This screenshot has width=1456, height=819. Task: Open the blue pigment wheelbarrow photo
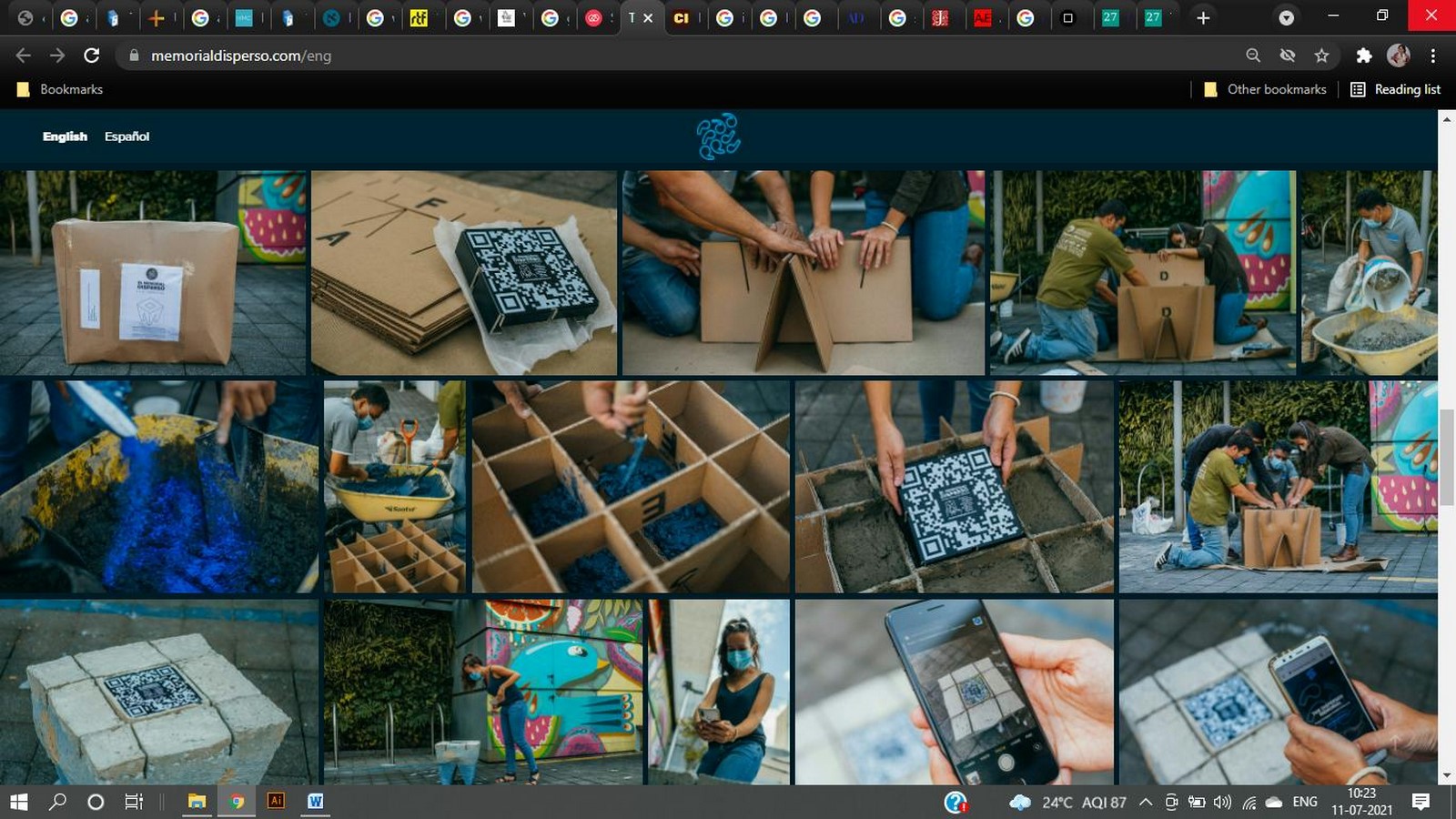tap(159, 487)
